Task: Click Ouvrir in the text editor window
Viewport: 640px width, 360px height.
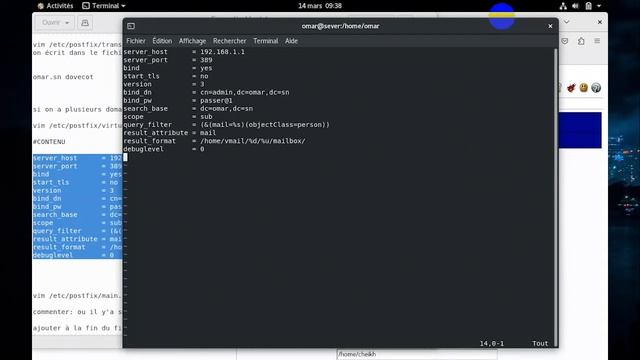Action: (51, 22)
